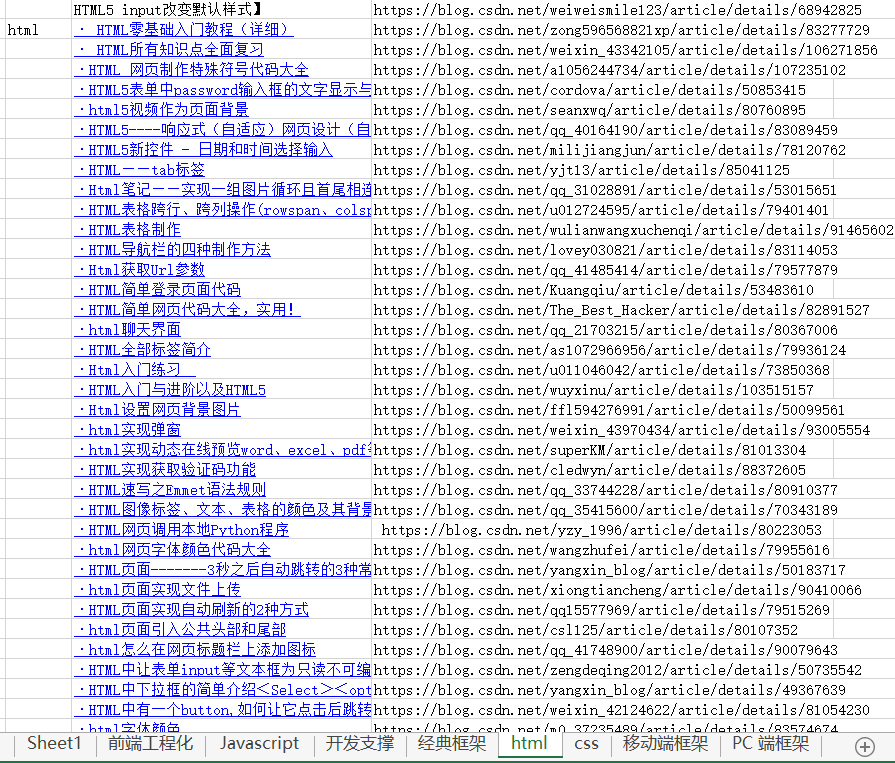This screenshot has height=763, width=895.
Task: Open link html实现动态在线预览word、excel
Action: pyautogui.click(x=223, y=450)
